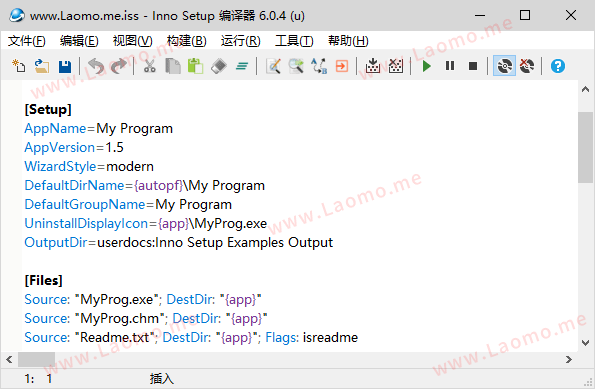This screenshot has height=389, width=595.
Task: Click the 1: 1 cursor position indicator
Action: 38,379
